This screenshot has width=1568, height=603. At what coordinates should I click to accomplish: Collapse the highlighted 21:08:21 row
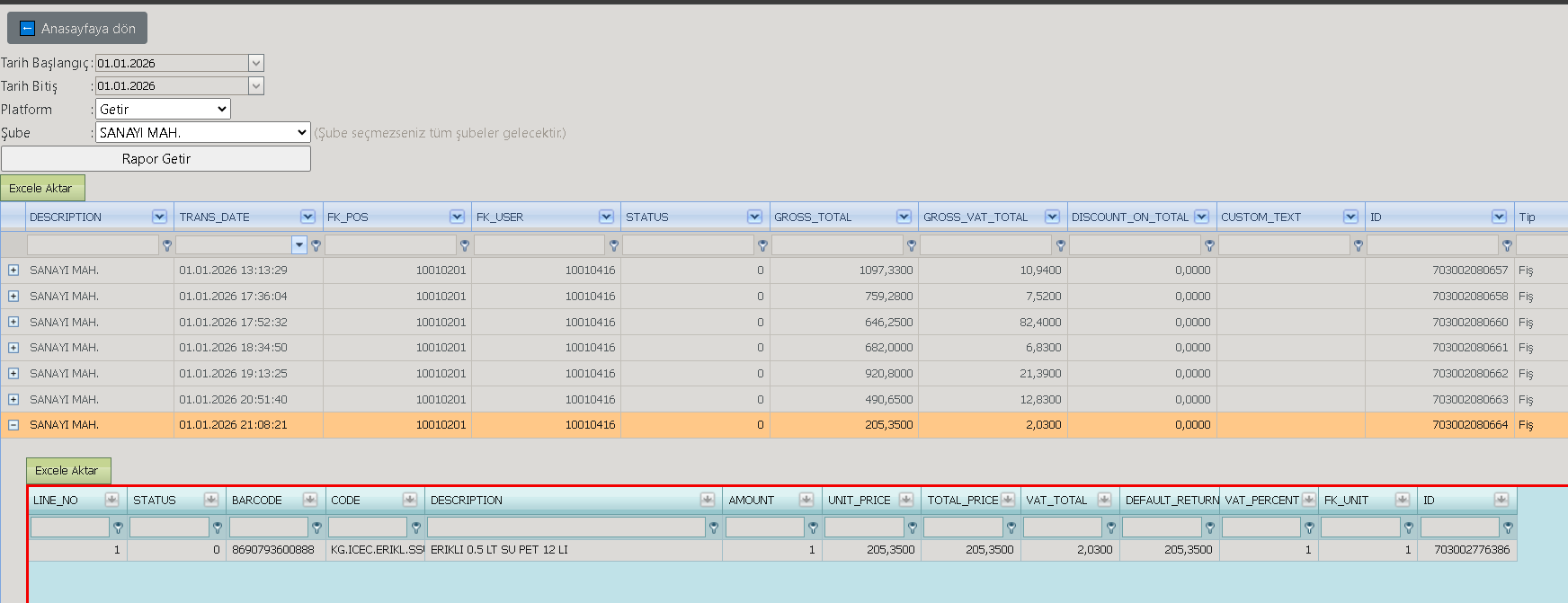pyautogui.click(x=13, y=425)
